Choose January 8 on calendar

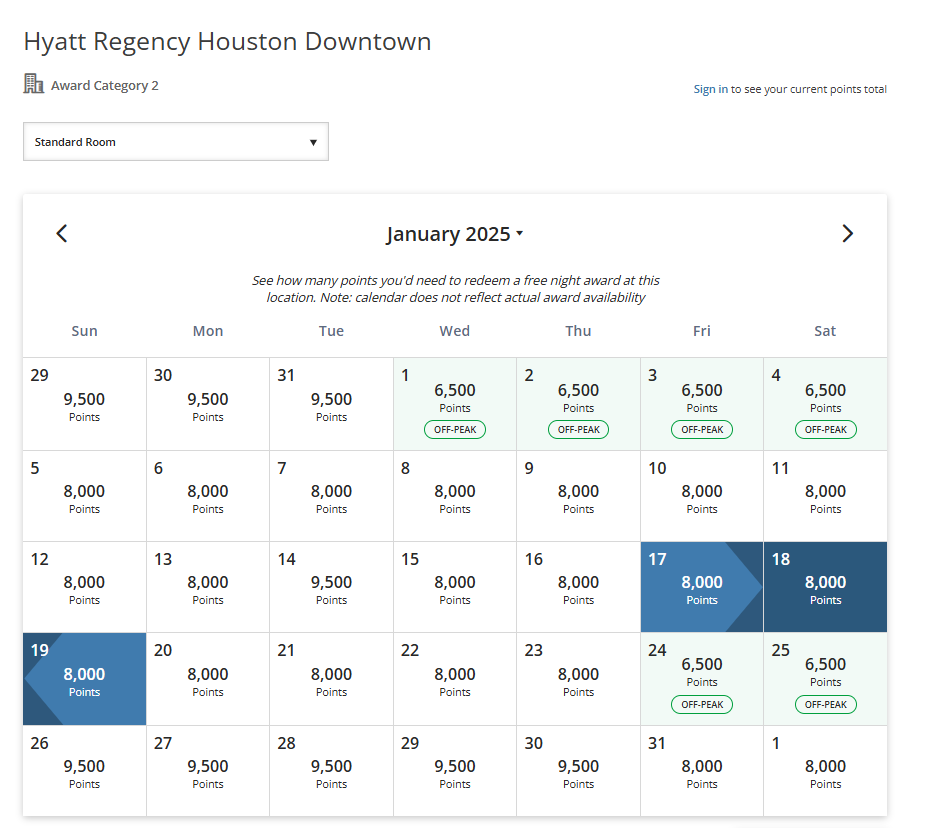[x=455, y=496]
